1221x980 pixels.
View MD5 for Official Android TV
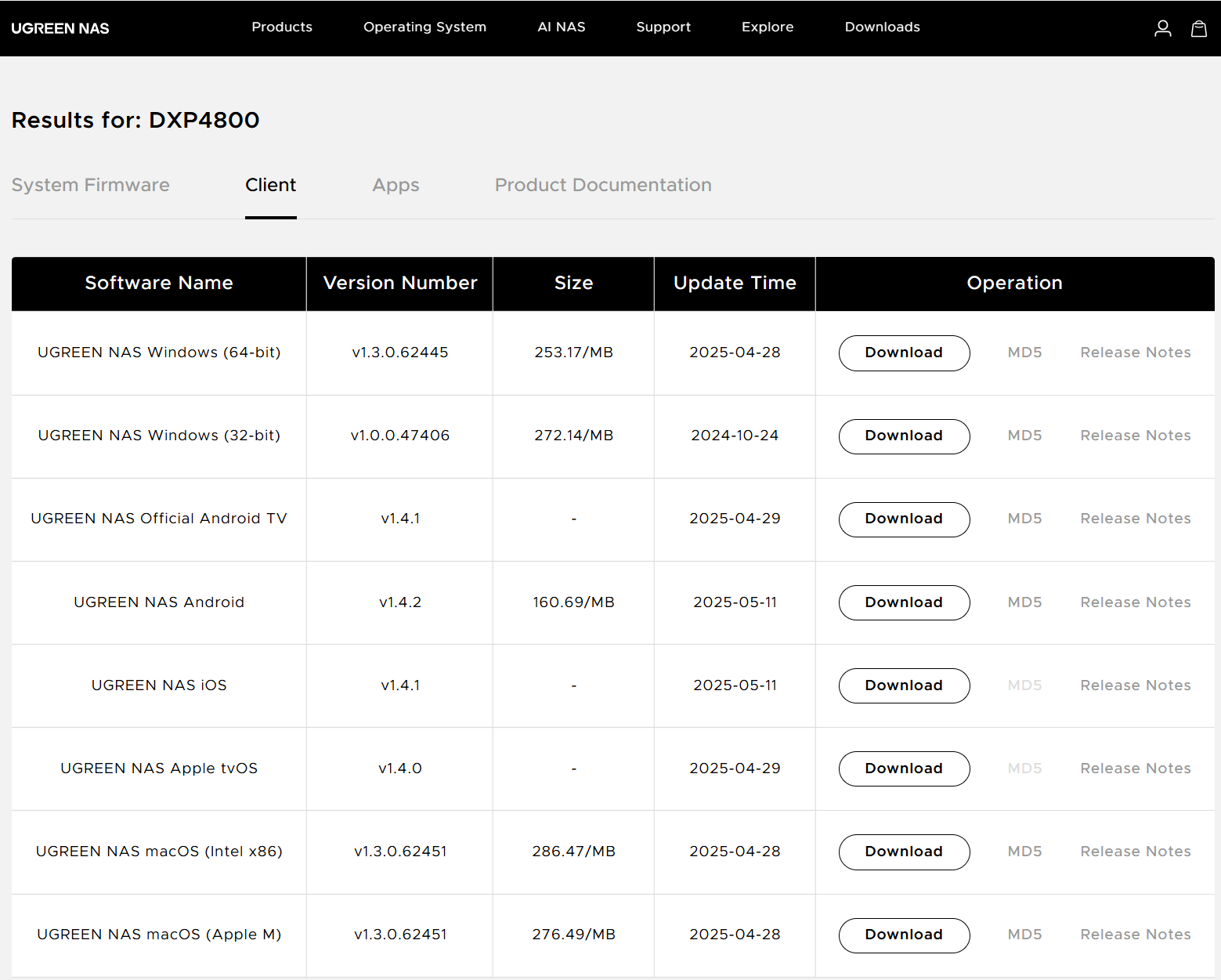(x=1025, y=519)
